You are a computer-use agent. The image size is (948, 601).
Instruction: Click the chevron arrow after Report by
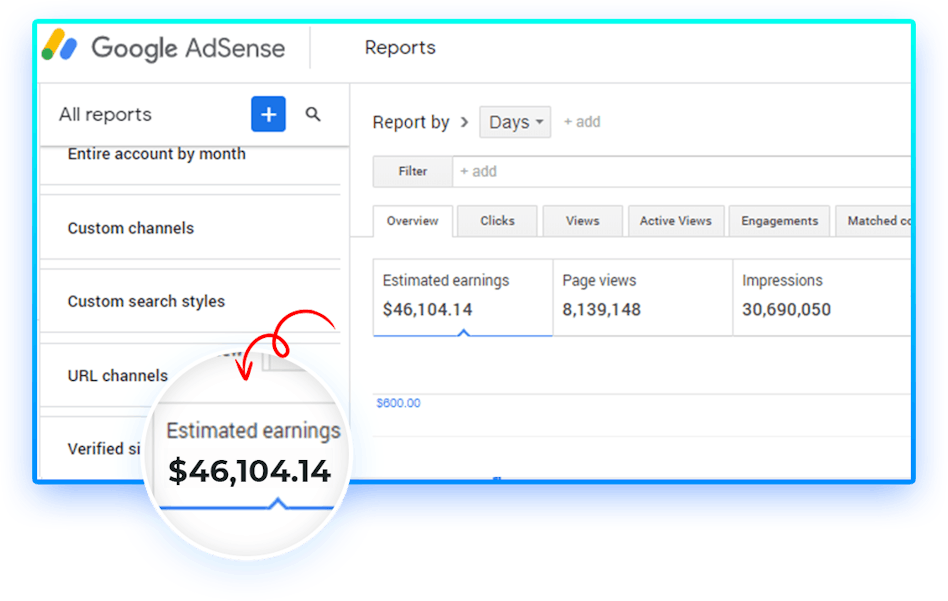pyautogui.click(x=464, y=122)
